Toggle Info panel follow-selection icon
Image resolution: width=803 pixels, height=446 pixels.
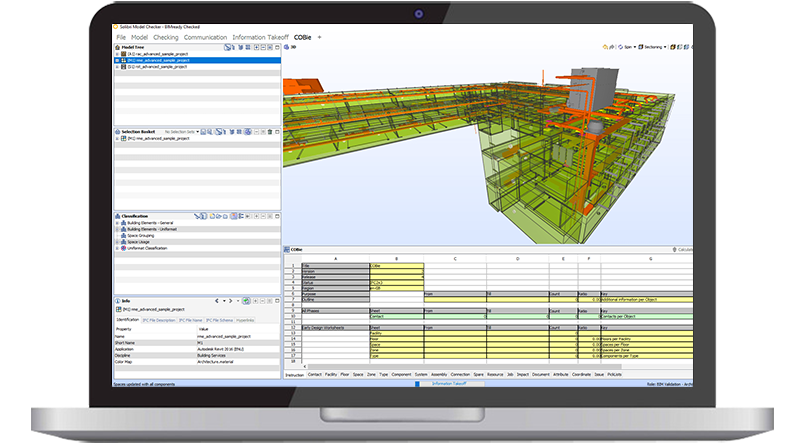pyautogui.click(x=246, y=301)
